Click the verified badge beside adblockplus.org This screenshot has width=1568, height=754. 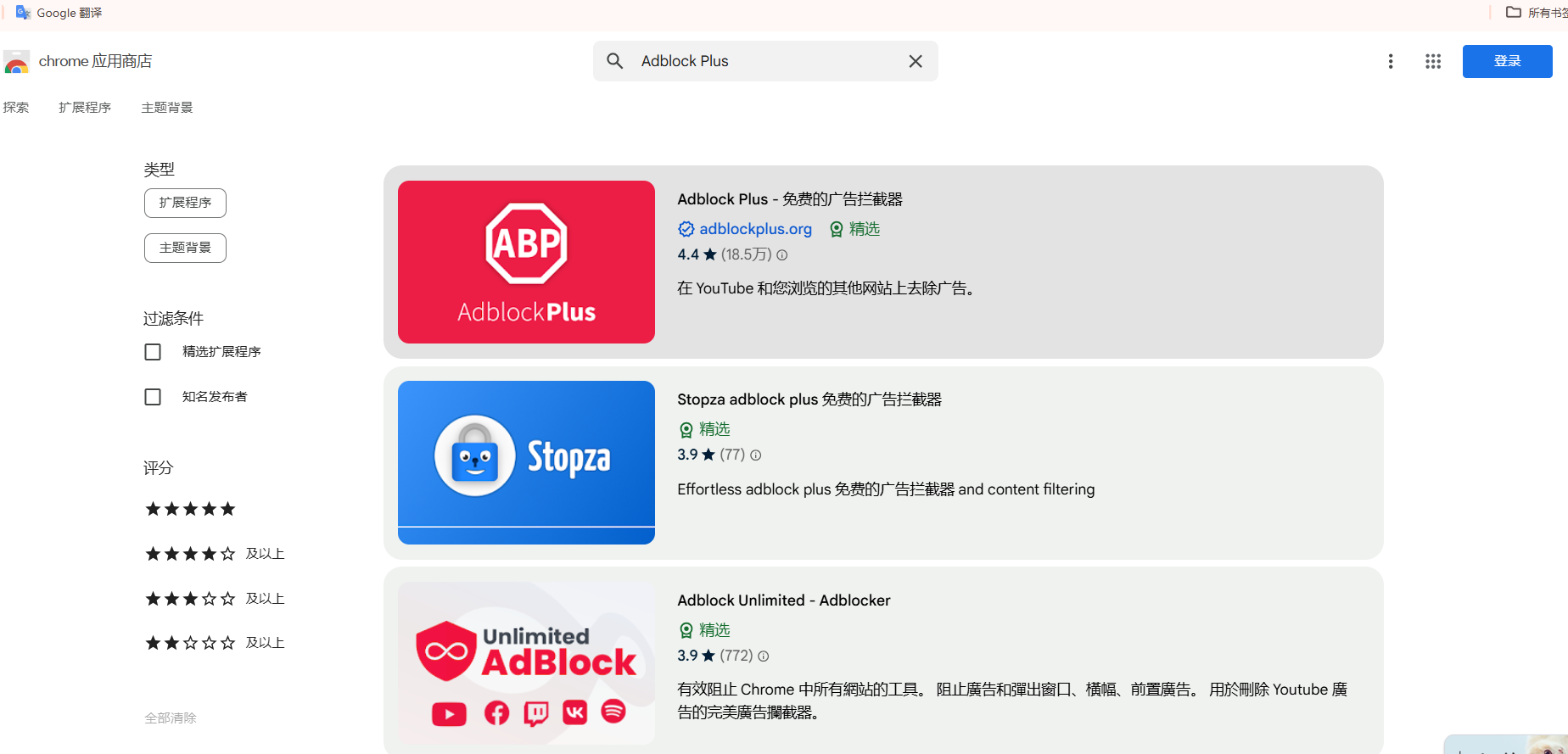[686, 229]
